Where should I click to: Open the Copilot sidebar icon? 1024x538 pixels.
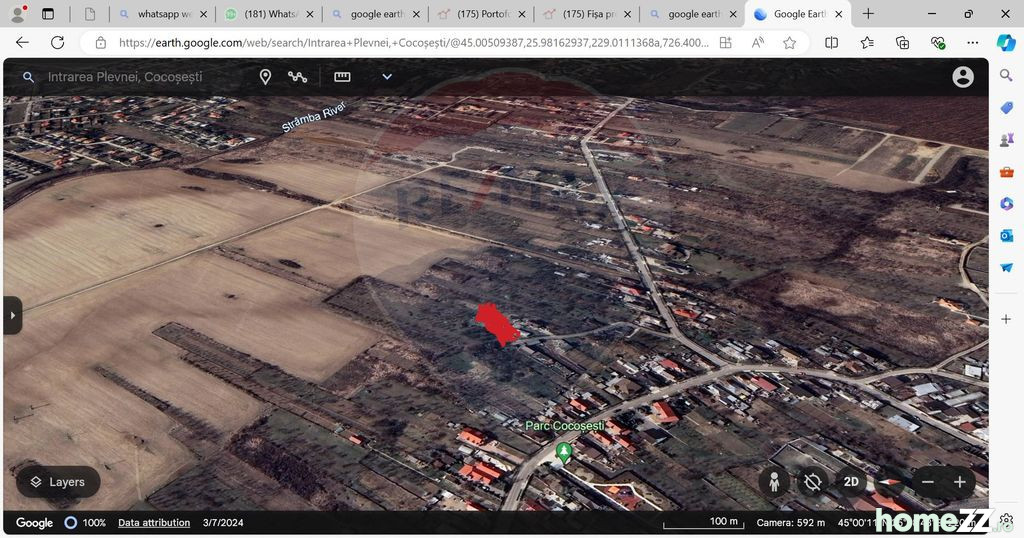pyautogui.click(x=1006, y=42)
